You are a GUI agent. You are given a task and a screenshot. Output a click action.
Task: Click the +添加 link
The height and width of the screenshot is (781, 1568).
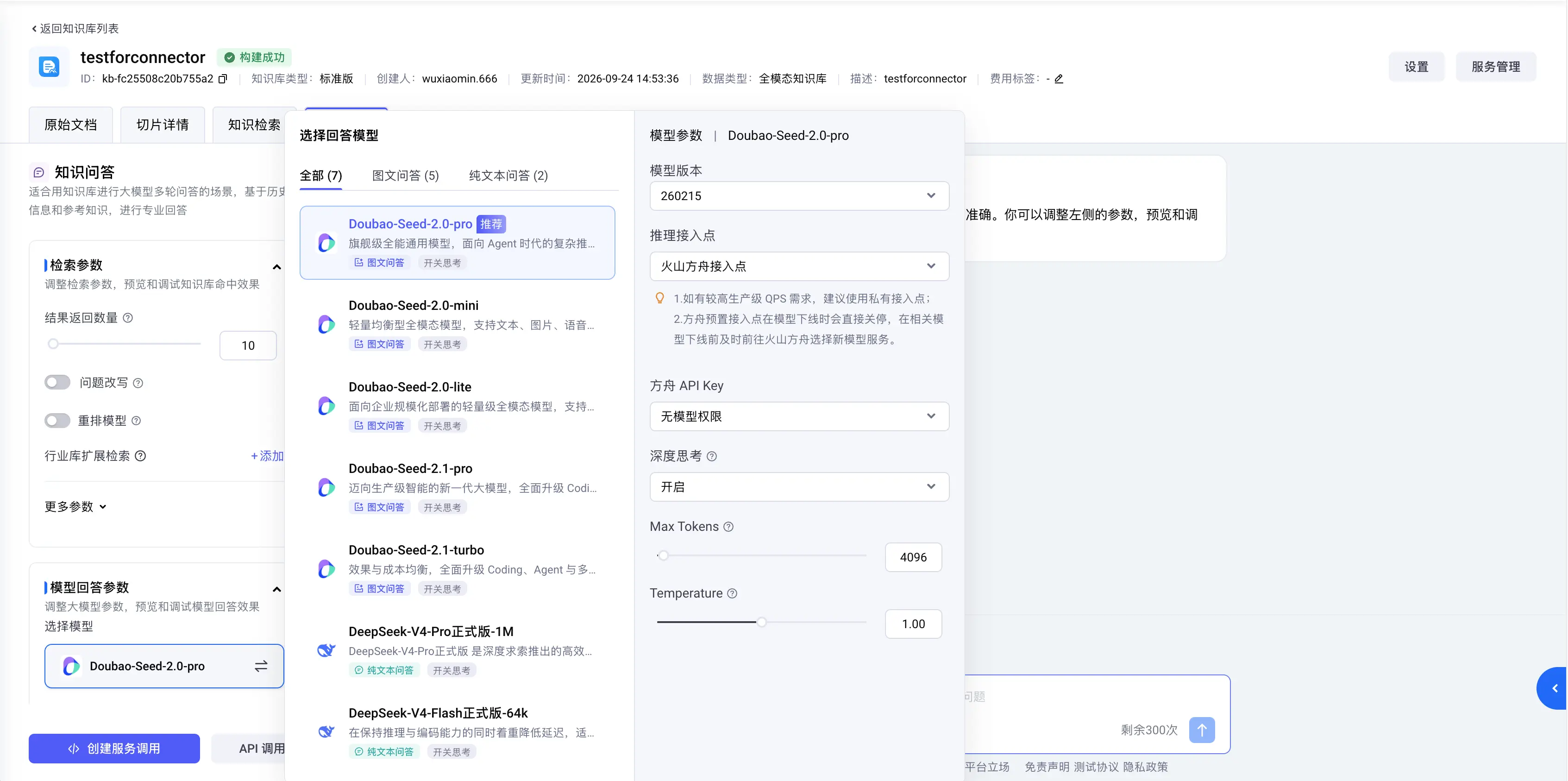coord(268,456)
